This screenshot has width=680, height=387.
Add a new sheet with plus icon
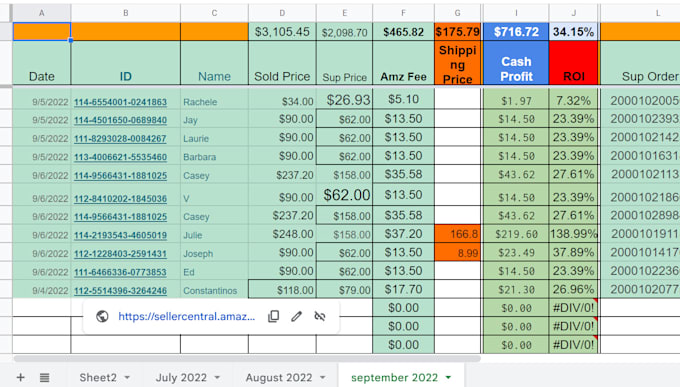pos(20,377)
